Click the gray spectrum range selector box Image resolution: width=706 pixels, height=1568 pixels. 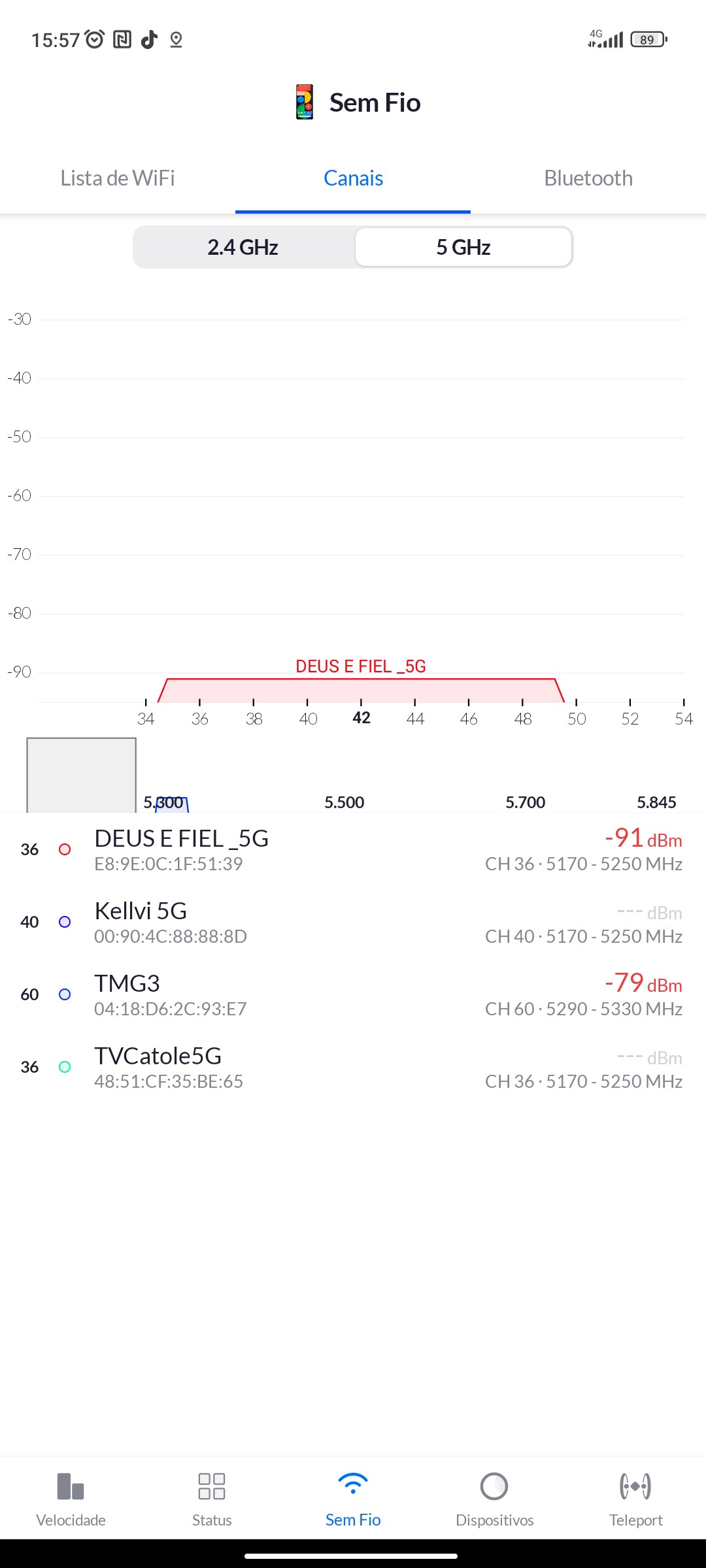point(81,775)
